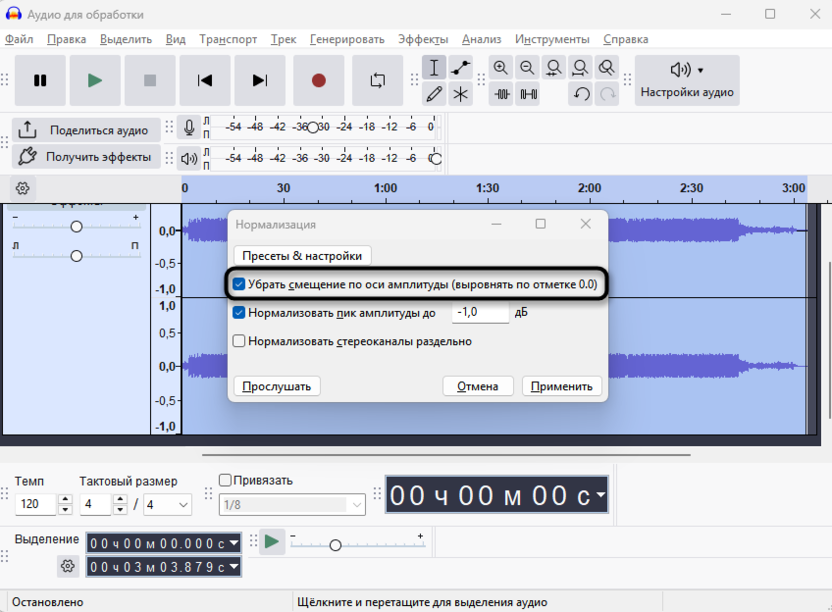832x612 pixels.
Task: Uncheck remove DC offset option
Action: coord(239,285)
